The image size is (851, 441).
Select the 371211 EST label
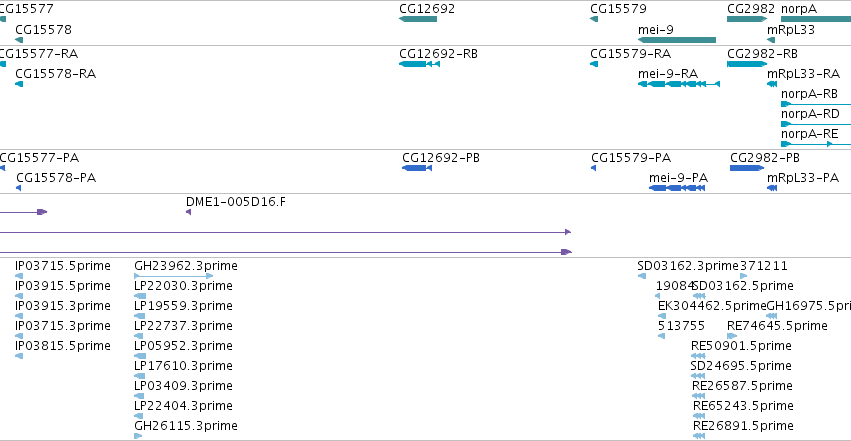764,266
